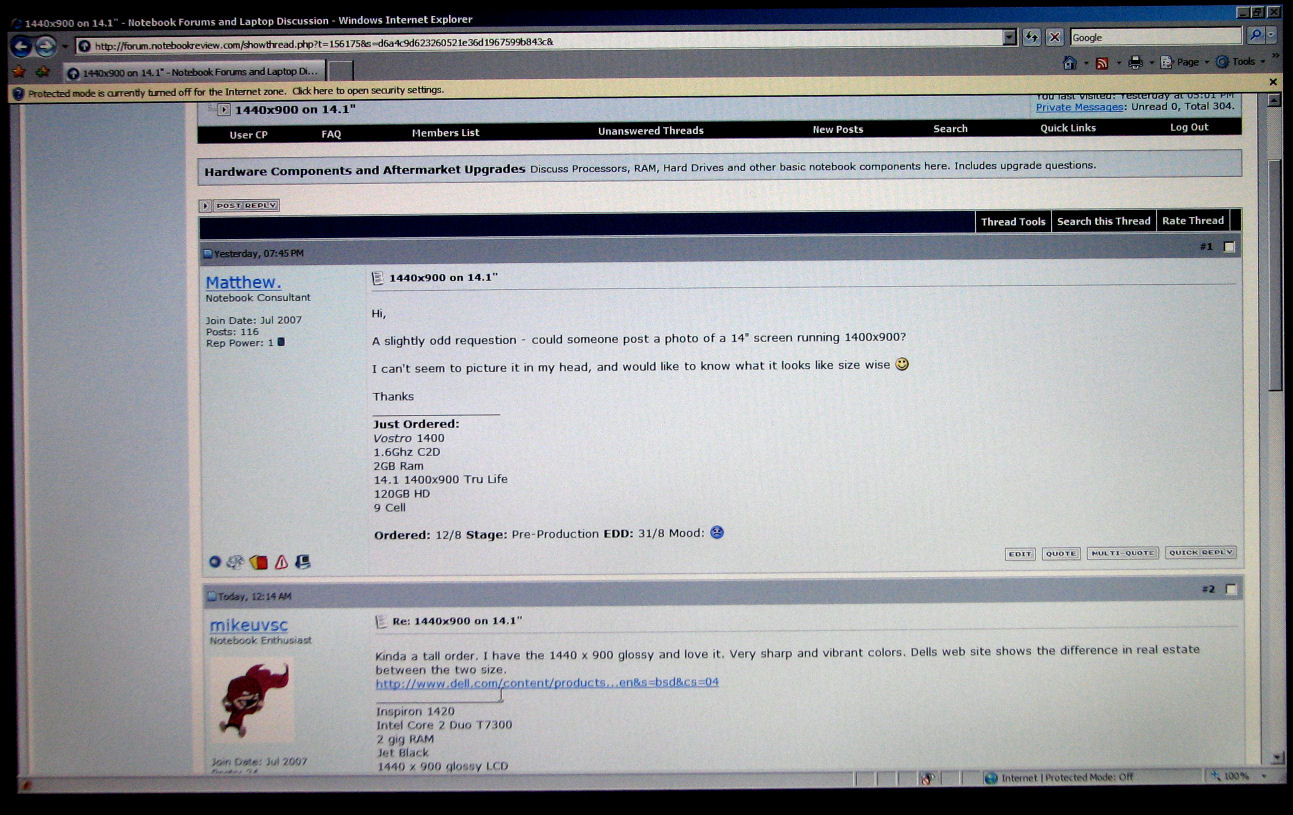Expand the Search this Thread menu

click(1104, 221)
